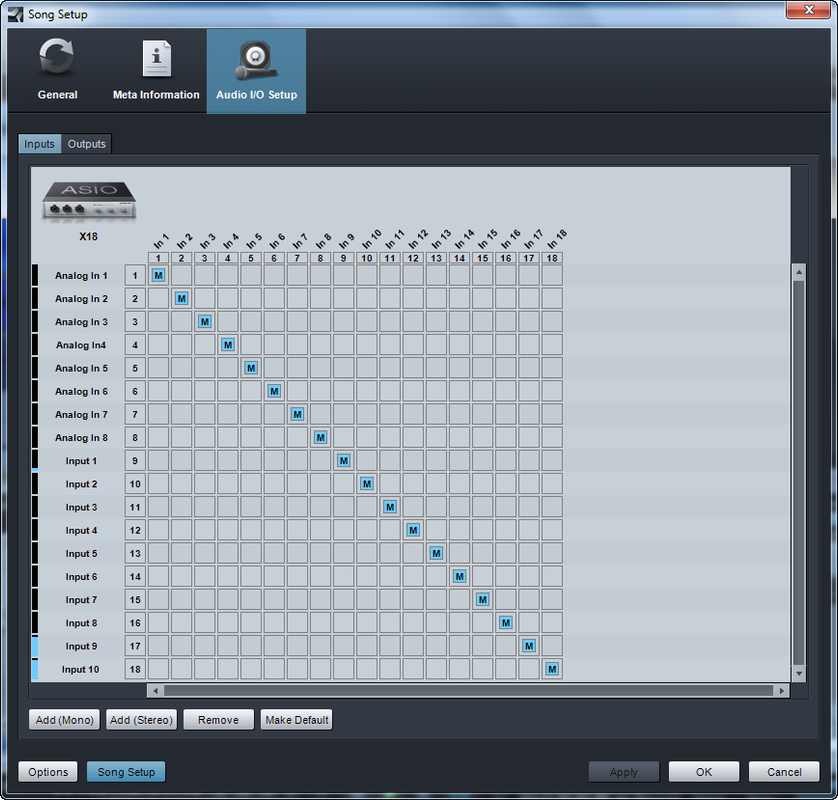The image size is (838, 800).
Task: Toggle the M routing for Analog In 5
Action: [251, 368]
